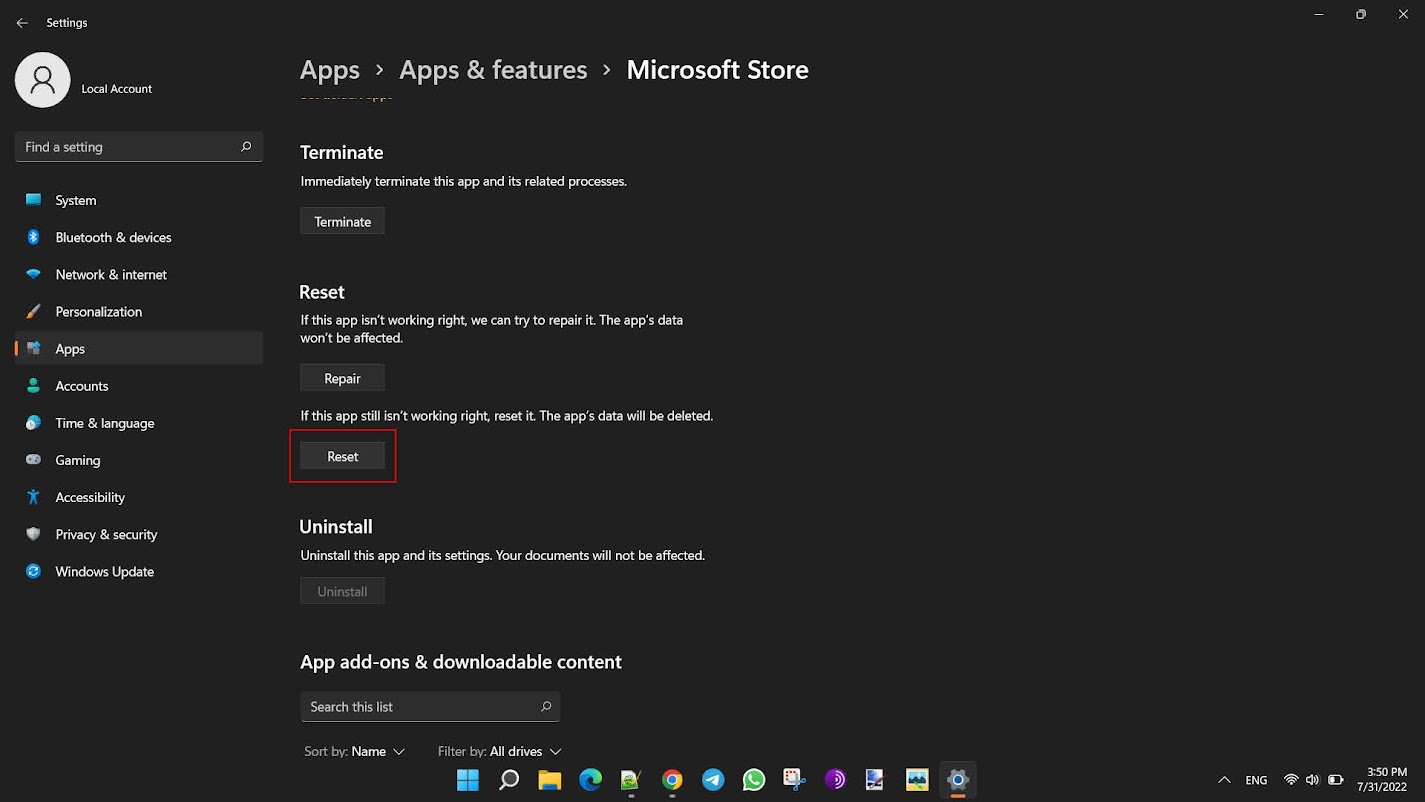Open Microsoft Edge from the taskbar
The height and width of the screenshot is (802, 1425).
[590, 779]
